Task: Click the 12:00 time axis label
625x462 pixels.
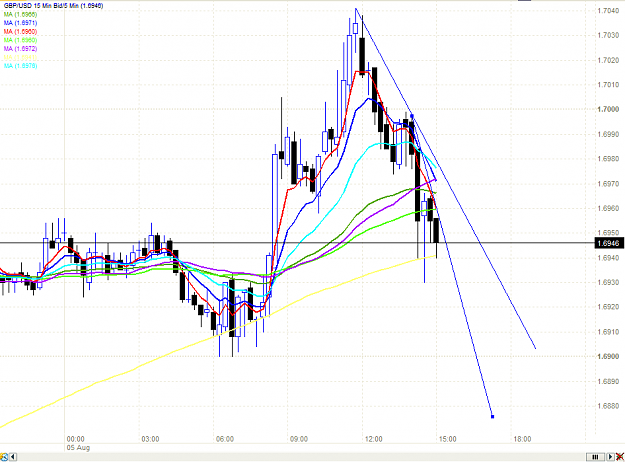Action: click(x=373, y=439)
